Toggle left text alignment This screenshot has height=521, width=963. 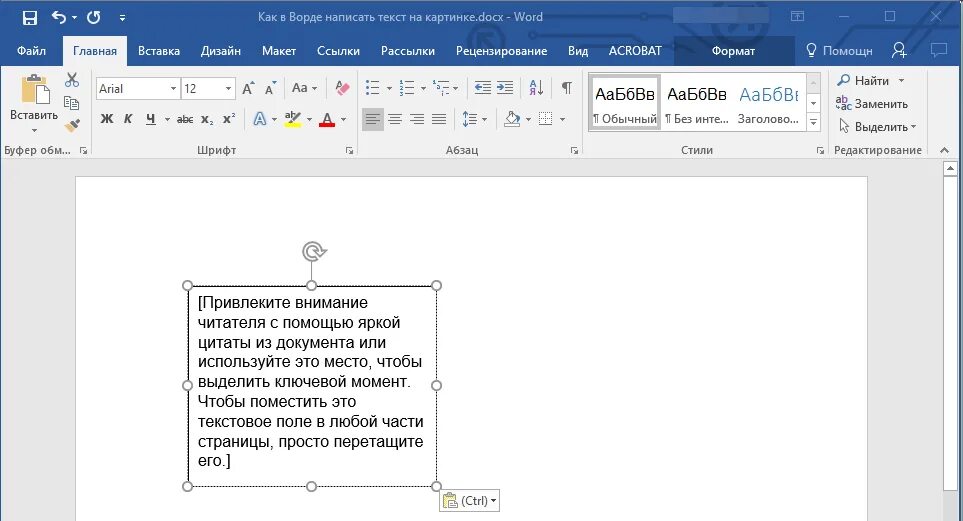(373, 119)
